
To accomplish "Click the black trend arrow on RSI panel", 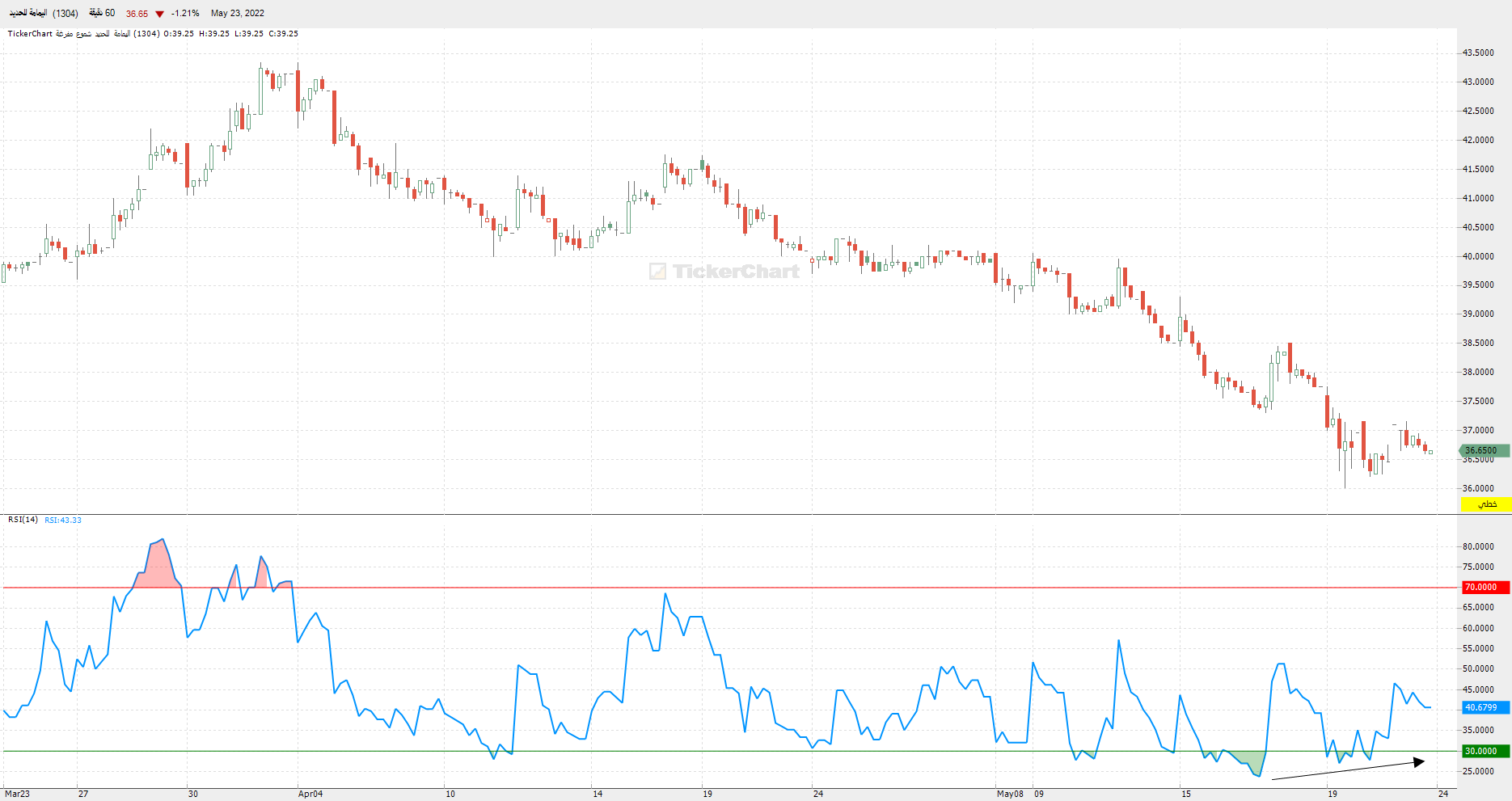I will (x=1348, y=770).
